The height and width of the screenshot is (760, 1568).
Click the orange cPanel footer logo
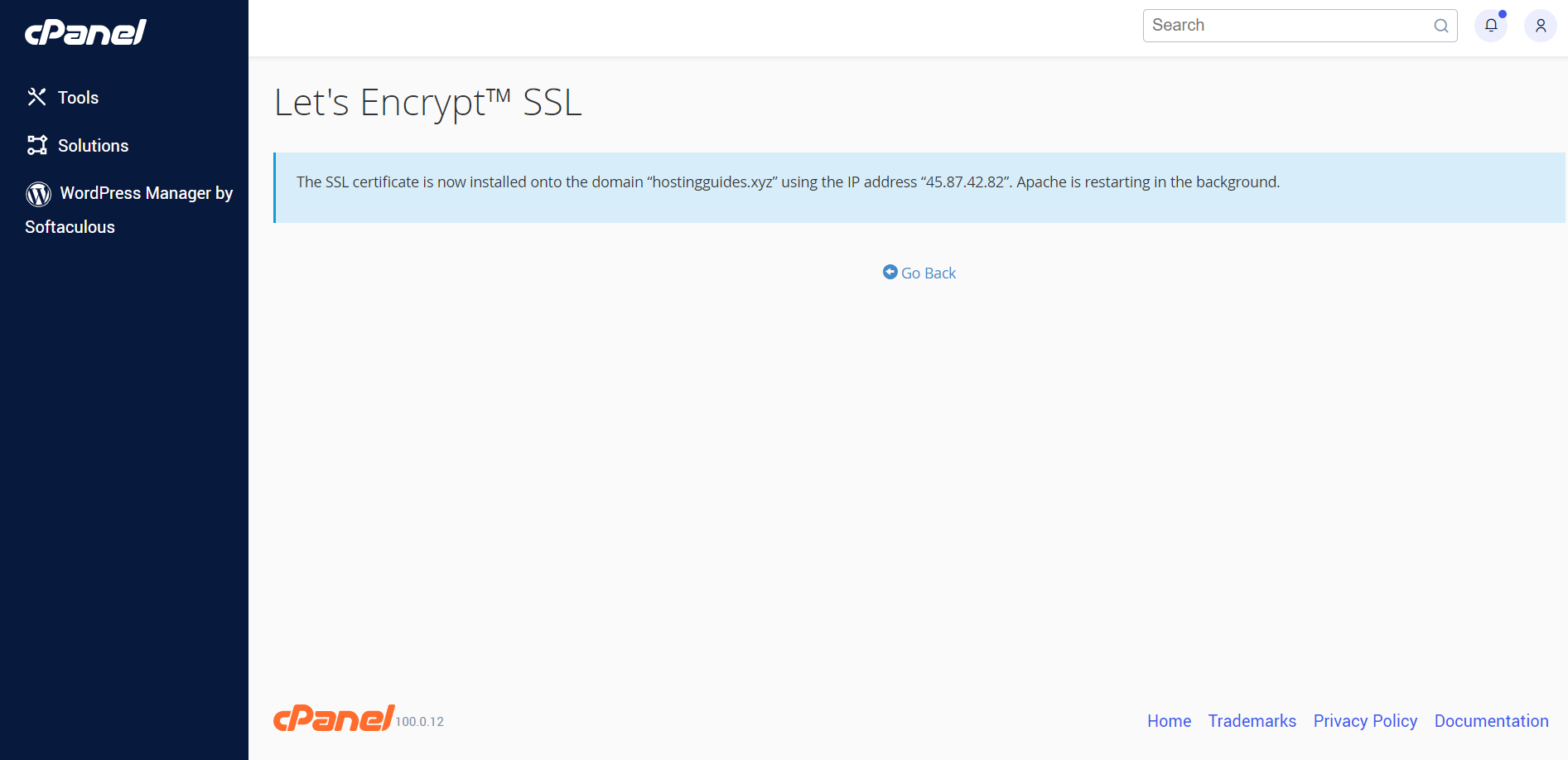pos(334,718)
